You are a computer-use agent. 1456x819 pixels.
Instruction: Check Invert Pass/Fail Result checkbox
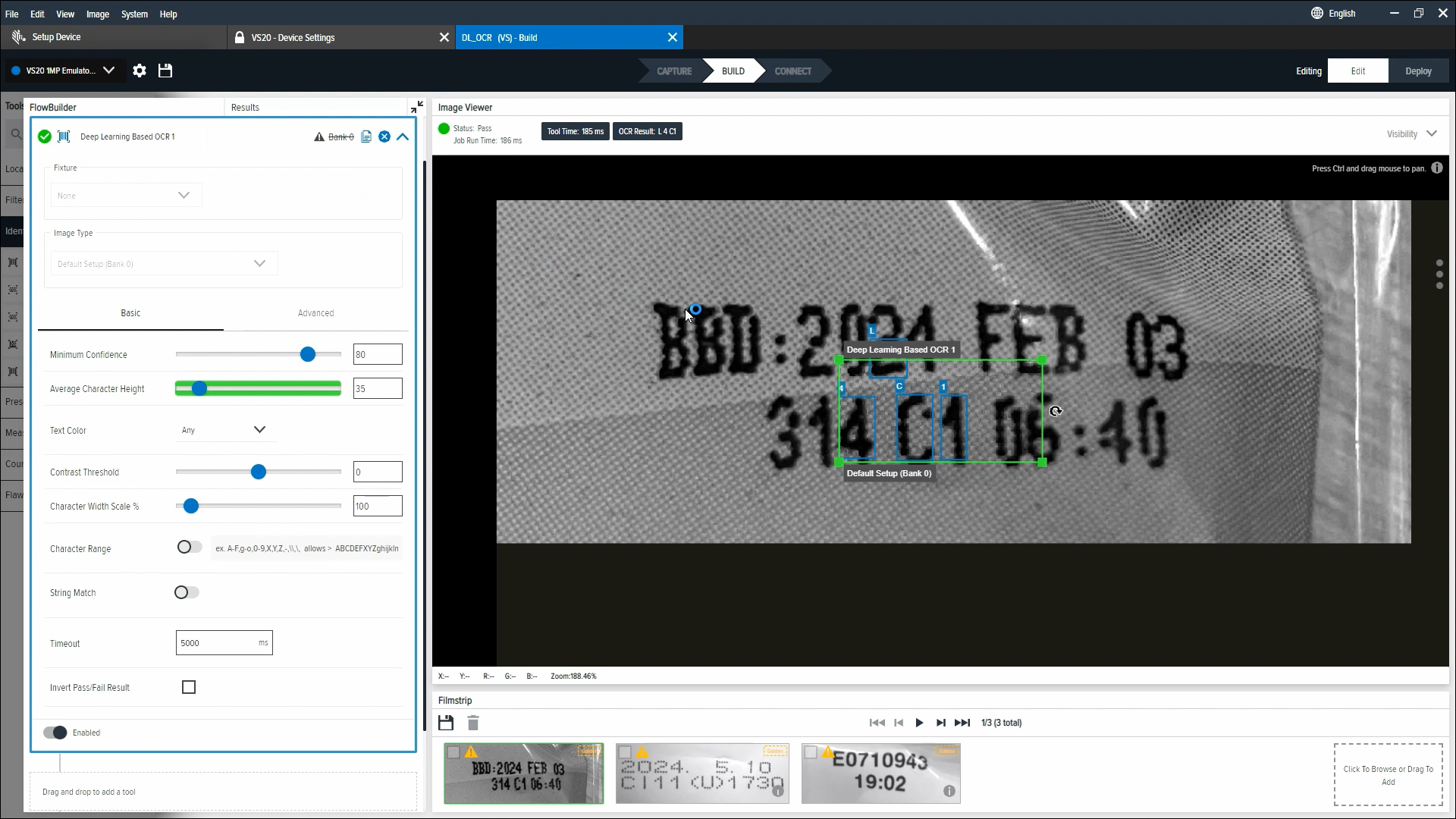189,687
